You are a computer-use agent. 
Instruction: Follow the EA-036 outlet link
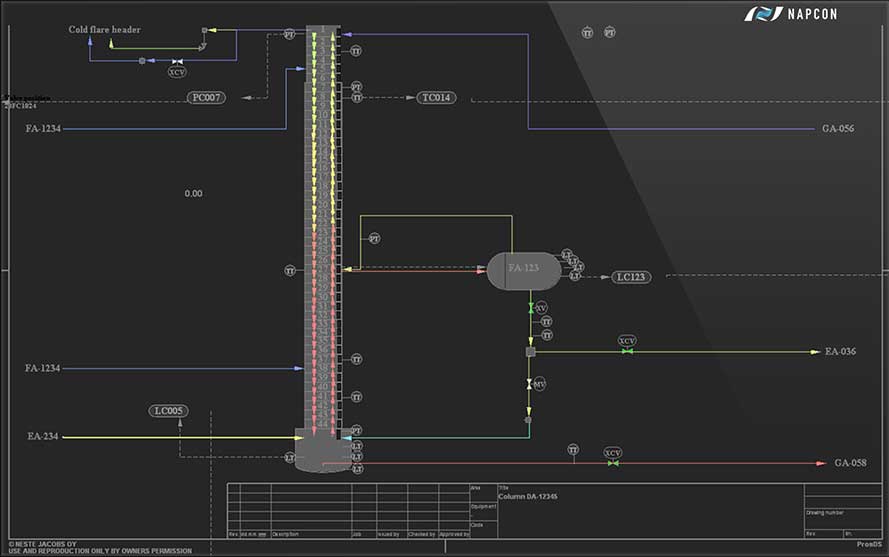pos(840,352)
